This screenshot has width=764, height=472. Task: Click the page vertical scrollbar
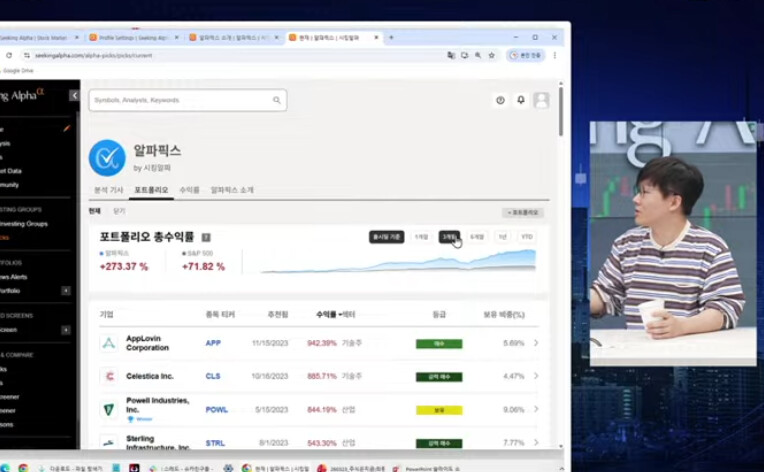(x=561, y=112)
